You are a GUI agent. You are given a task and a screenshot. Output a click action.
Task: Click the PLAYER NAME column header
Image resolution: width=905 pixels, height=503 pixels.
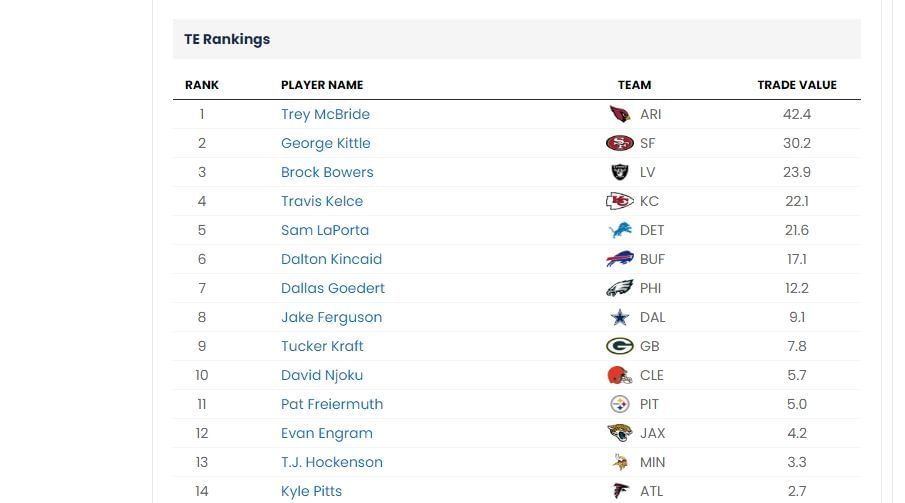tap(322, 85)
